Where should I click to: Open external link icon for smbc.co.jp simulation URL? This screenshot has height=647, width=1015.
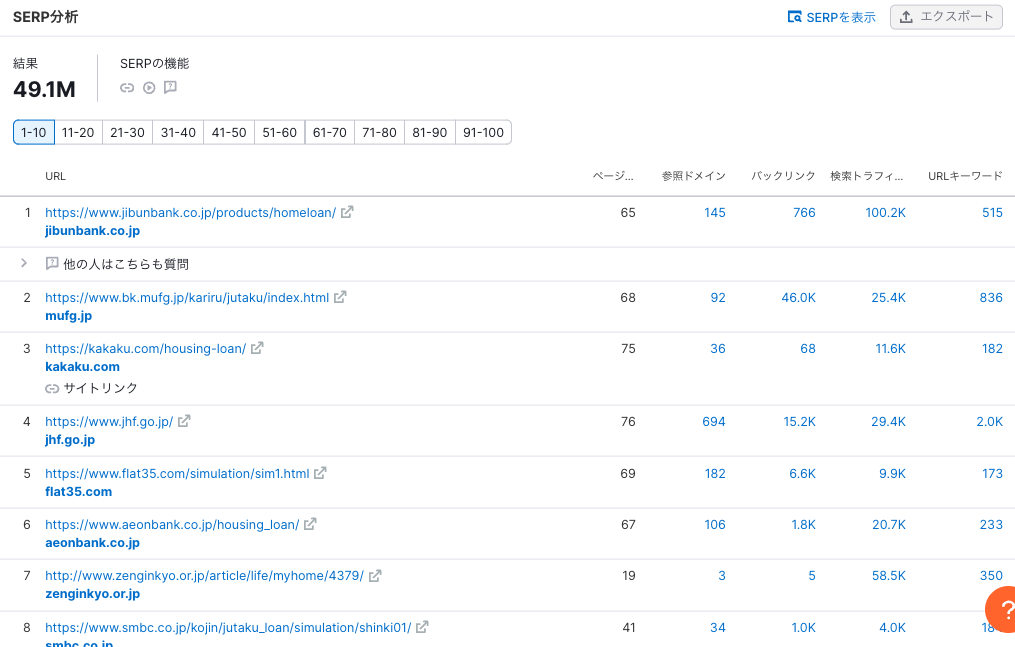click(422, 627)
